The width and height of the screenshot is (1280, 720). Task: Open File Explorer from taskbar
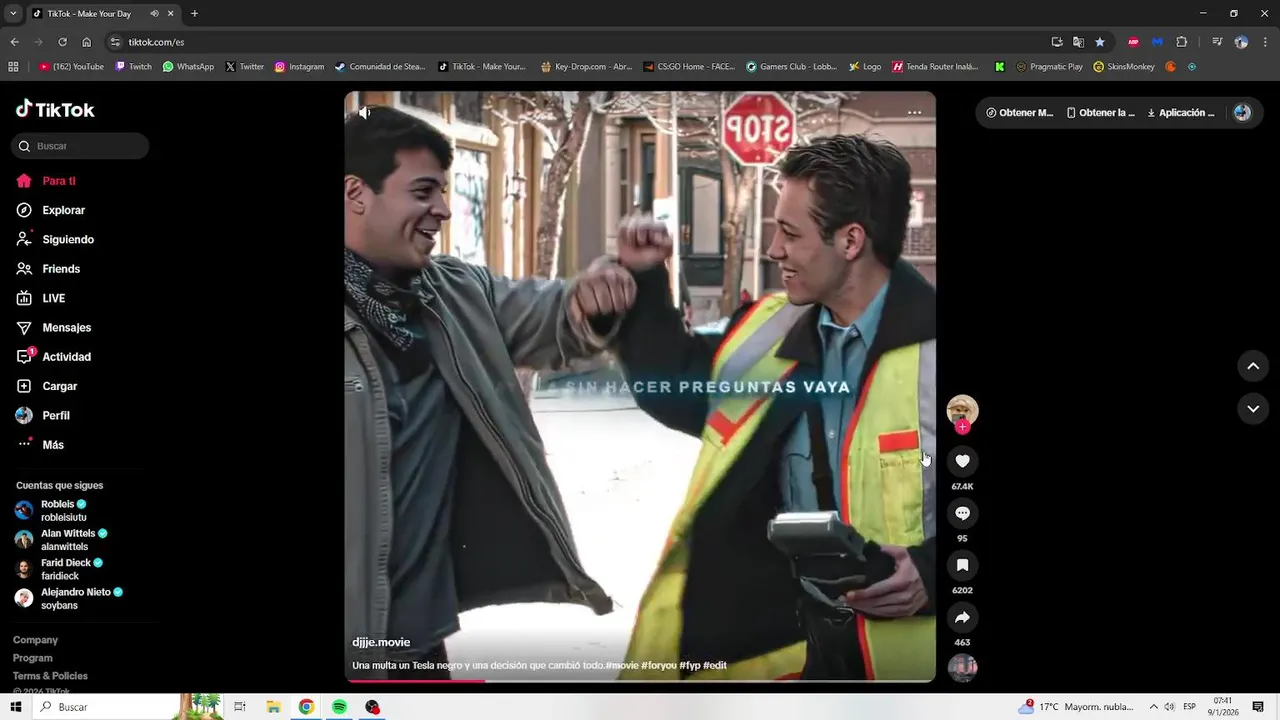coord(273,707)
